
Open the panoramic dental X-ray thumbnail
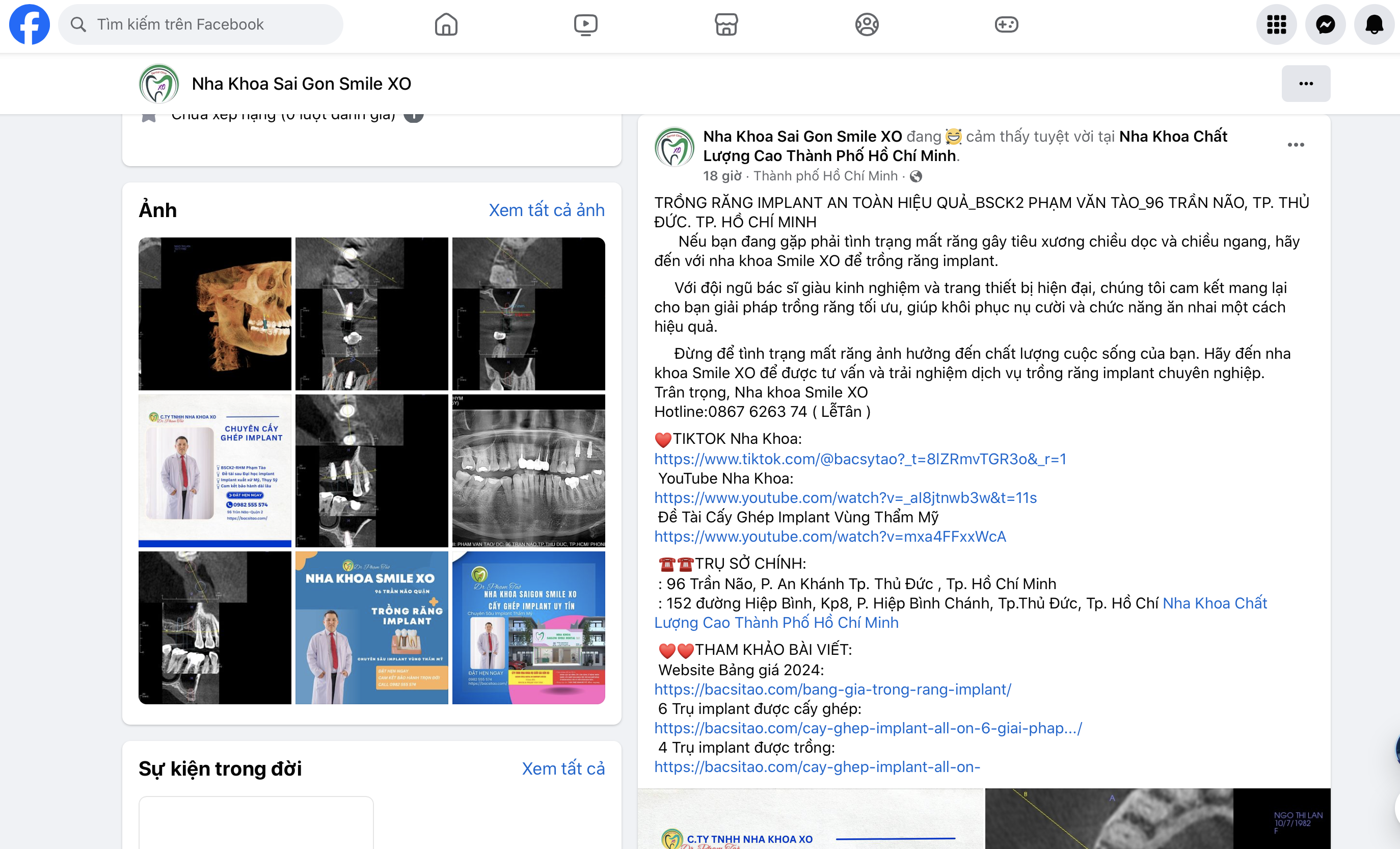click(528, 470)
